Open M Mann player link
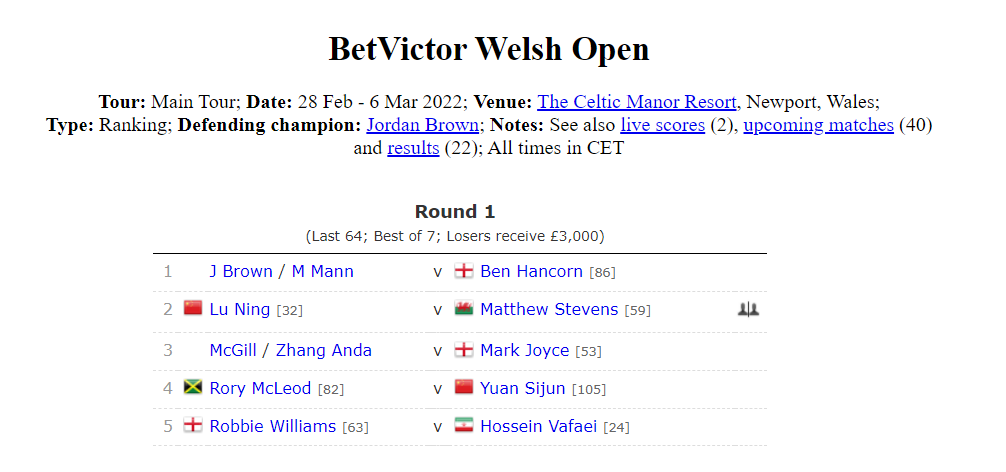1006x472 pixels. pos(323,271)
